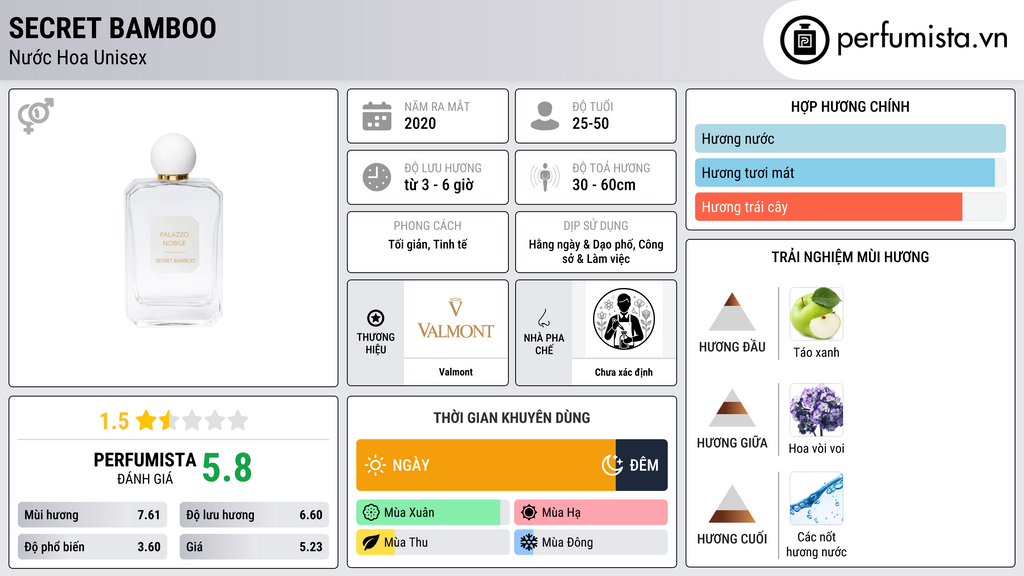The image size is (1024, 576).
Task: Click the launch year 2020 value
Action: 420,123
